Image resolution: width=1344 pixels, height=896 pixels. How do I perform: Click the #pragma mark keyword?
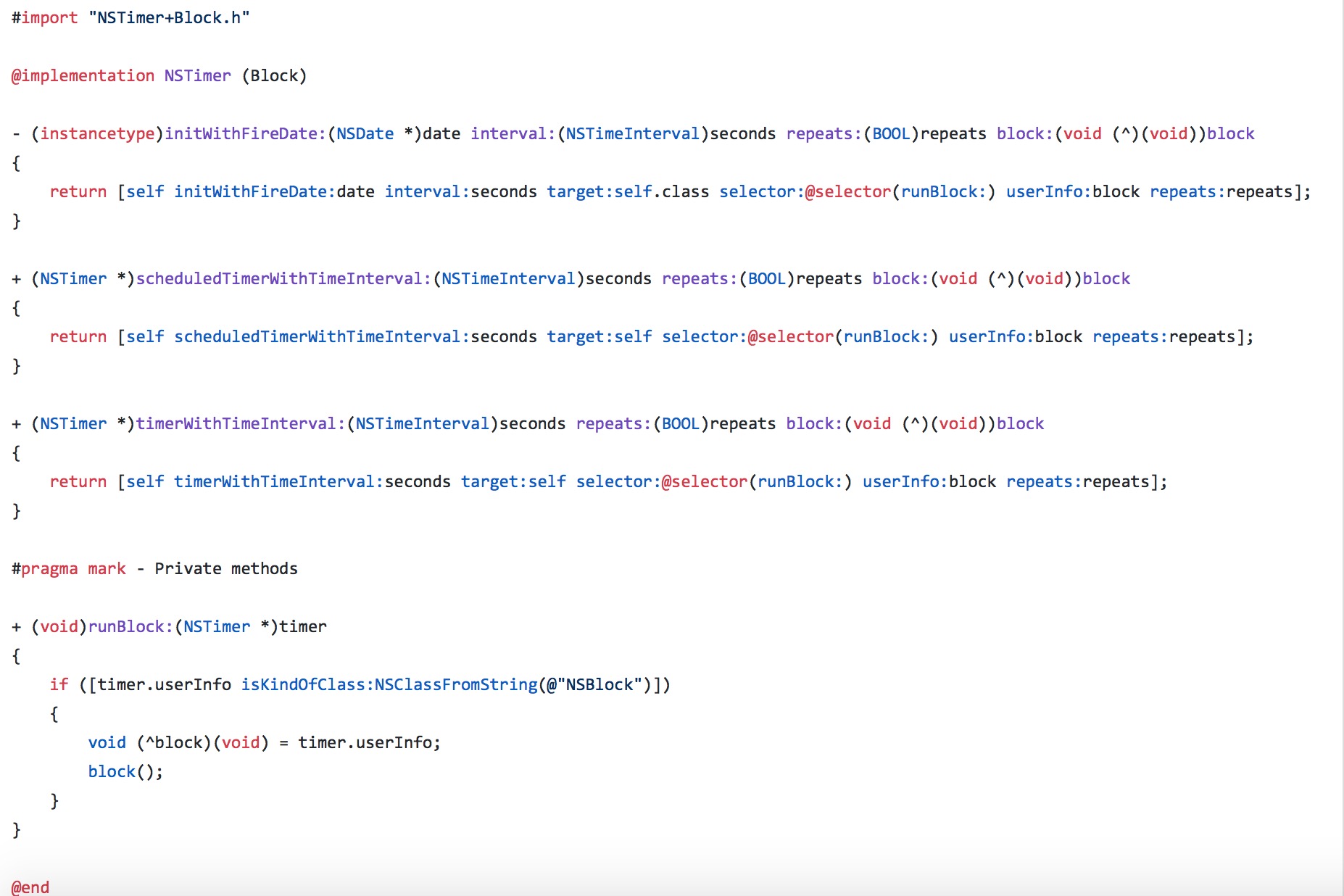(69, 569)
